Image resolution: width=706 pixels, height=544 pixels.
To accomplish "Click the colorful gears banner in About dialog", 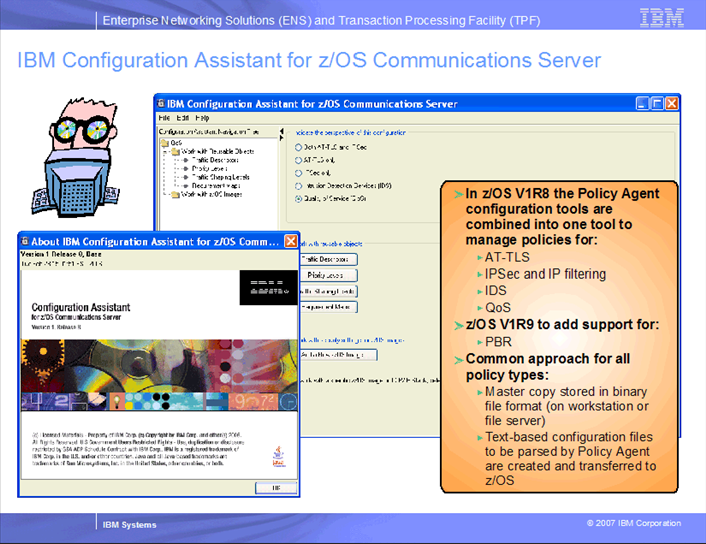I will point(159,375).
